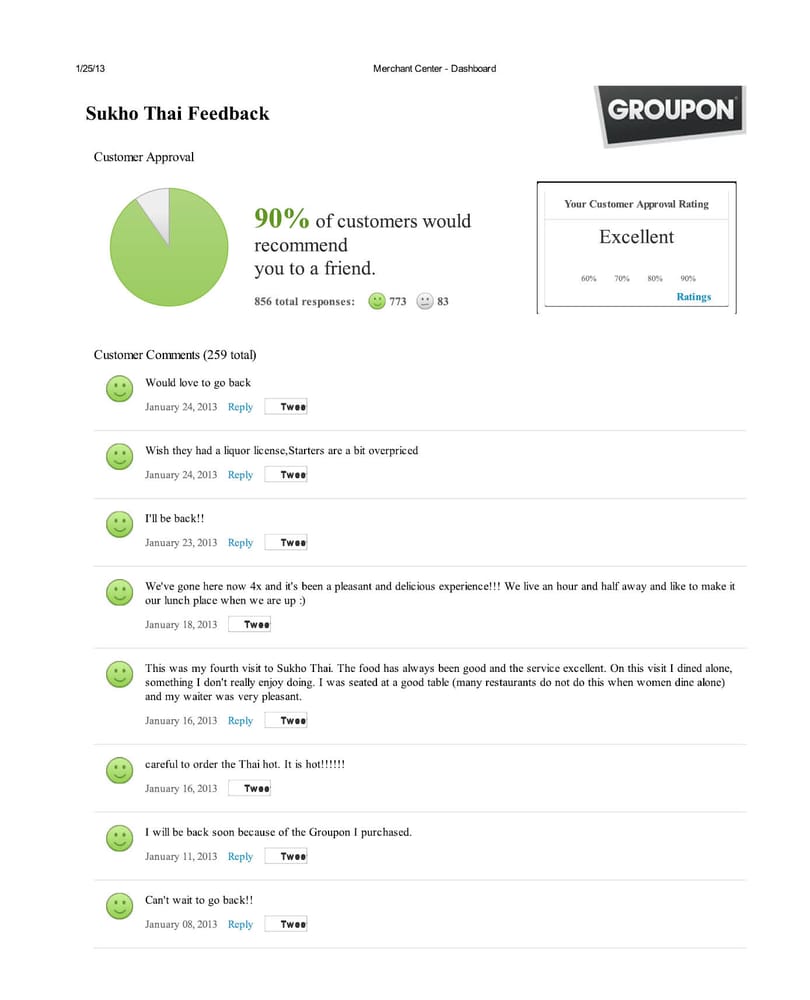Click smiley icon next to 'Can't wait to go back!!'

tap(119, 906)
